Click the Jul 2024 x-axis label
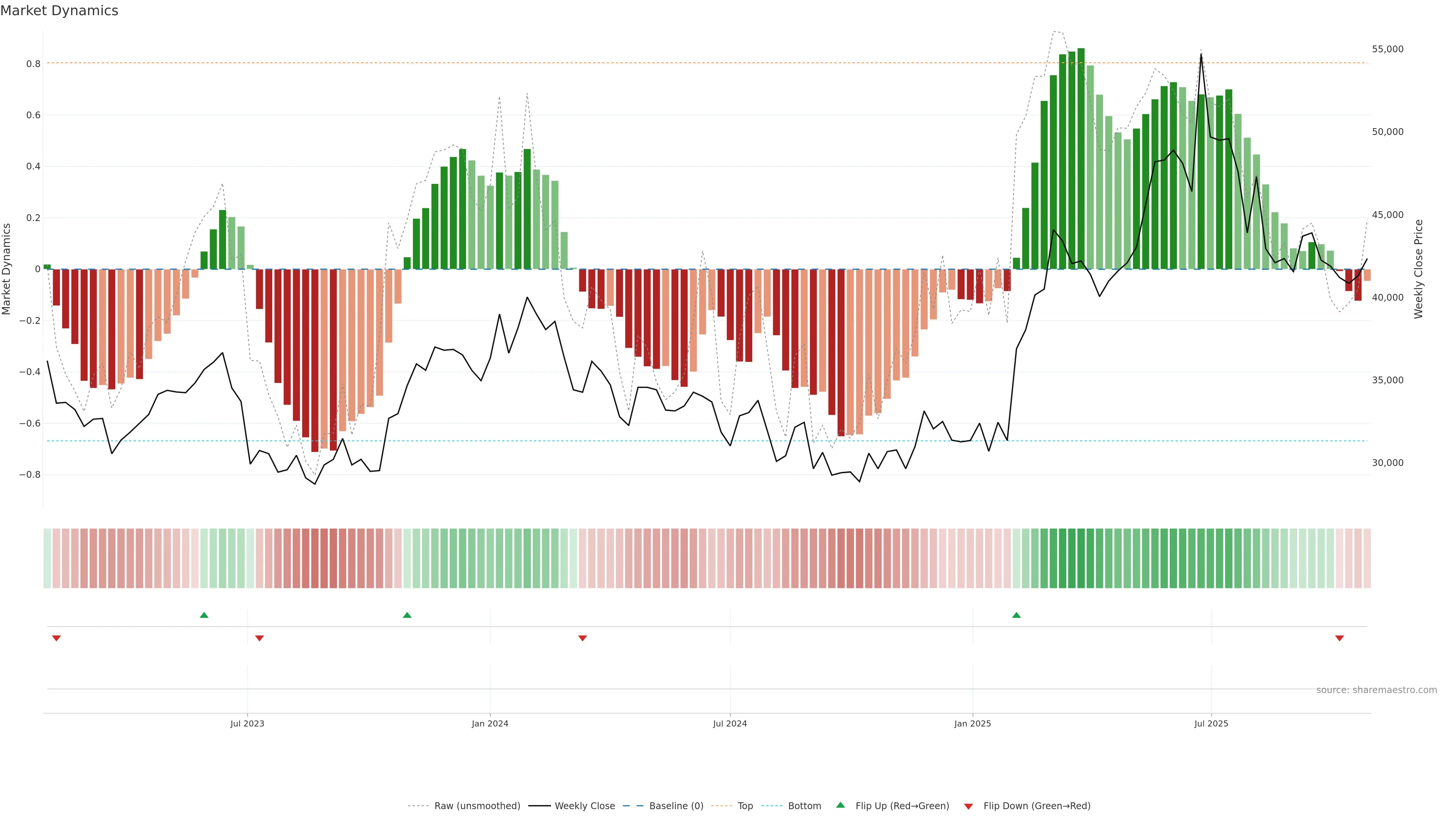The width and height of the screenshot is (1456, 819). click(x=730, y=723)
